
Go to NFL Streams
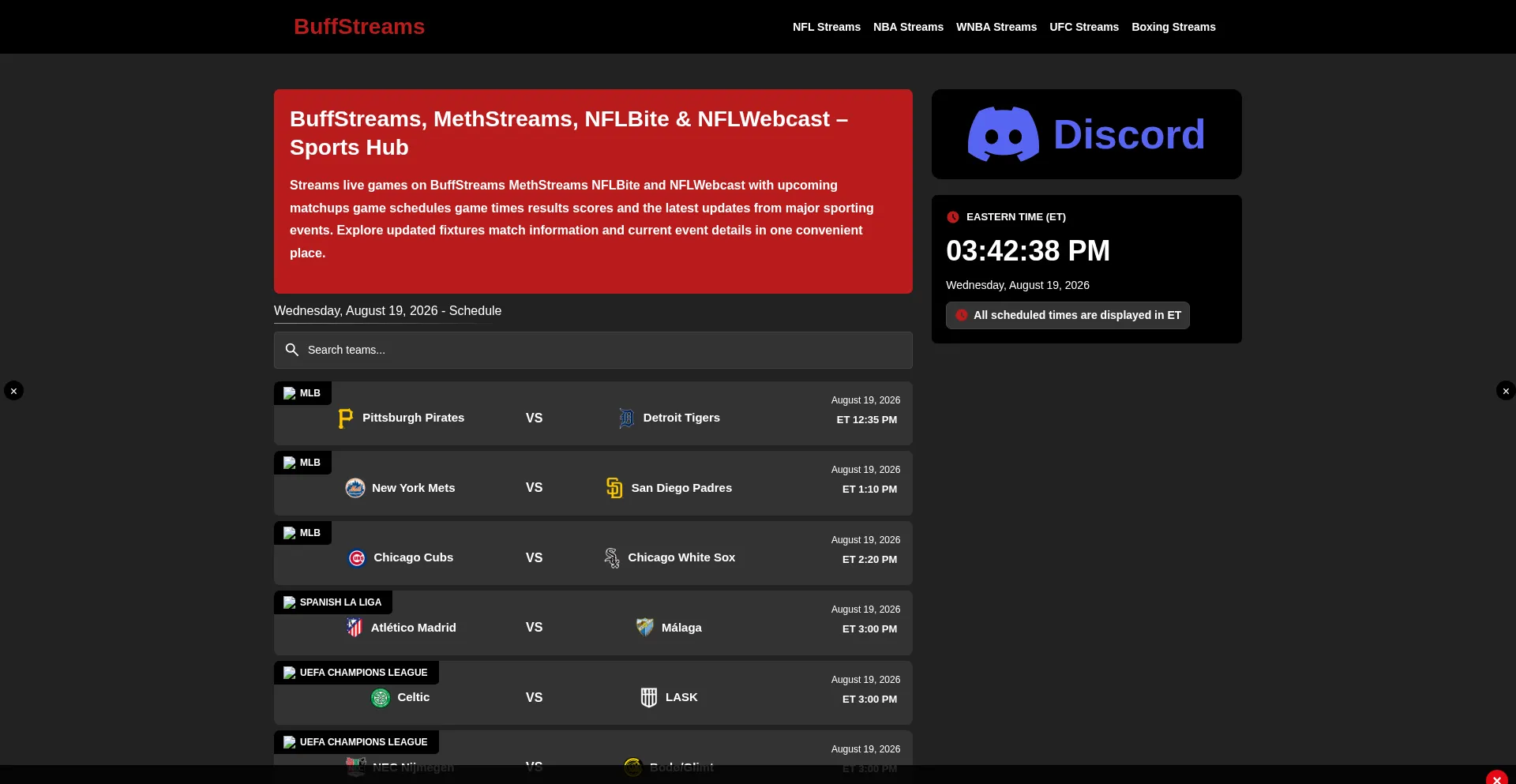click(827, 27)
